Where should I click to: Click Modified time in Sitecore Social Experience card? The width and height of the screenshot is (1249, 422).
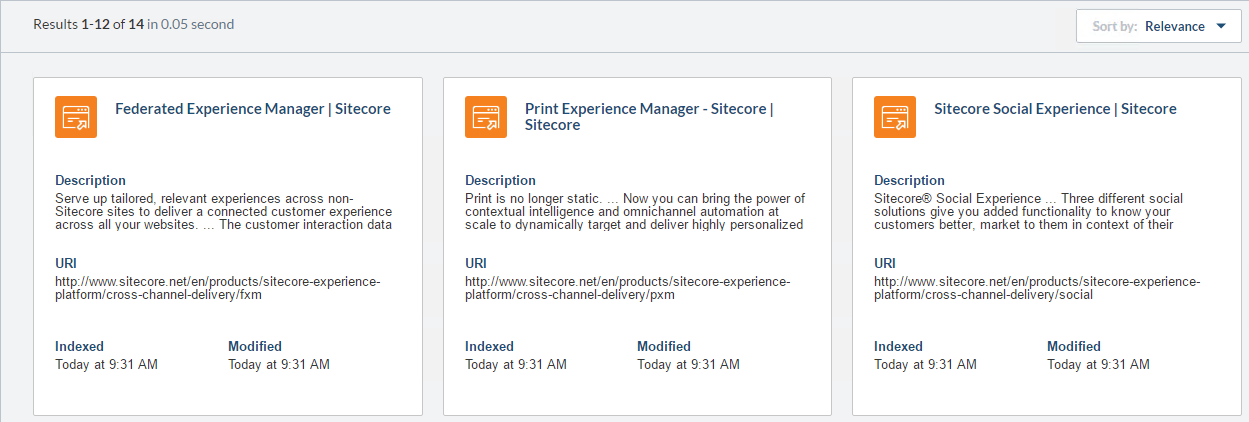tap(1098, 364)
